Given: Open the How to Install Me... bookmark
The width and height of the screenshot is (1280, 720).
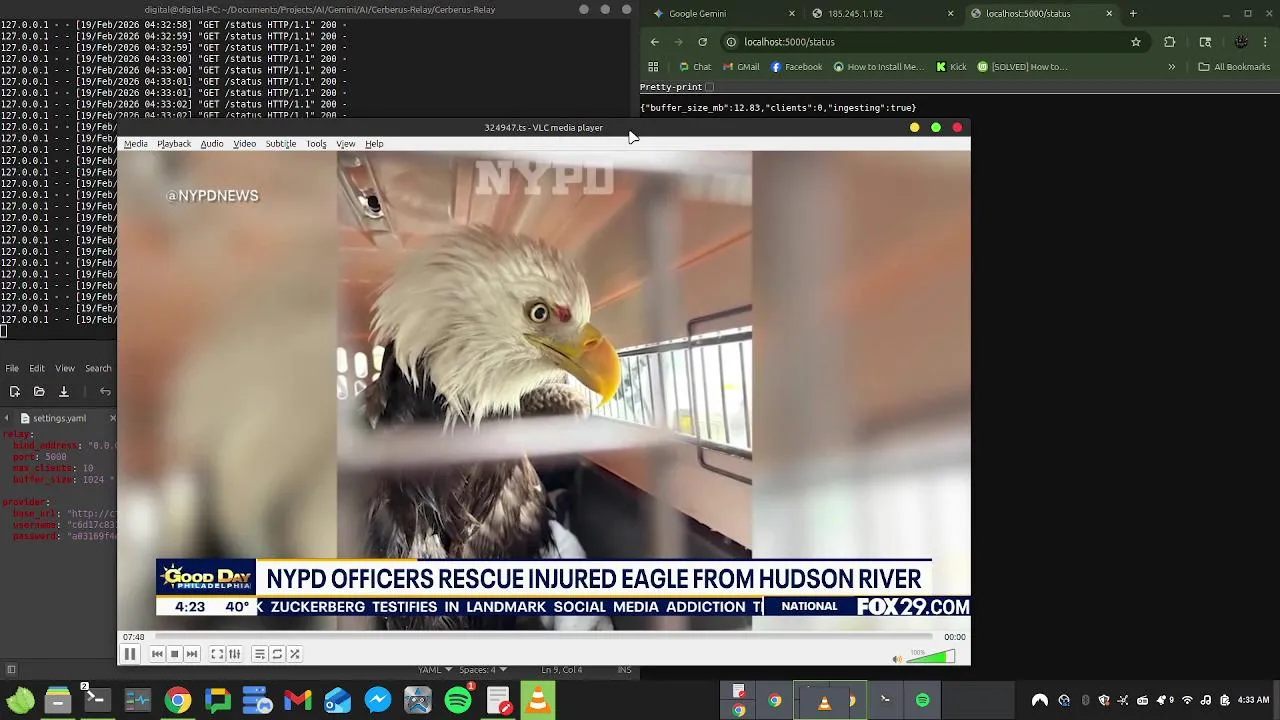Looking at the screenshot, I should pyautogui.click(x=878, y=67).
